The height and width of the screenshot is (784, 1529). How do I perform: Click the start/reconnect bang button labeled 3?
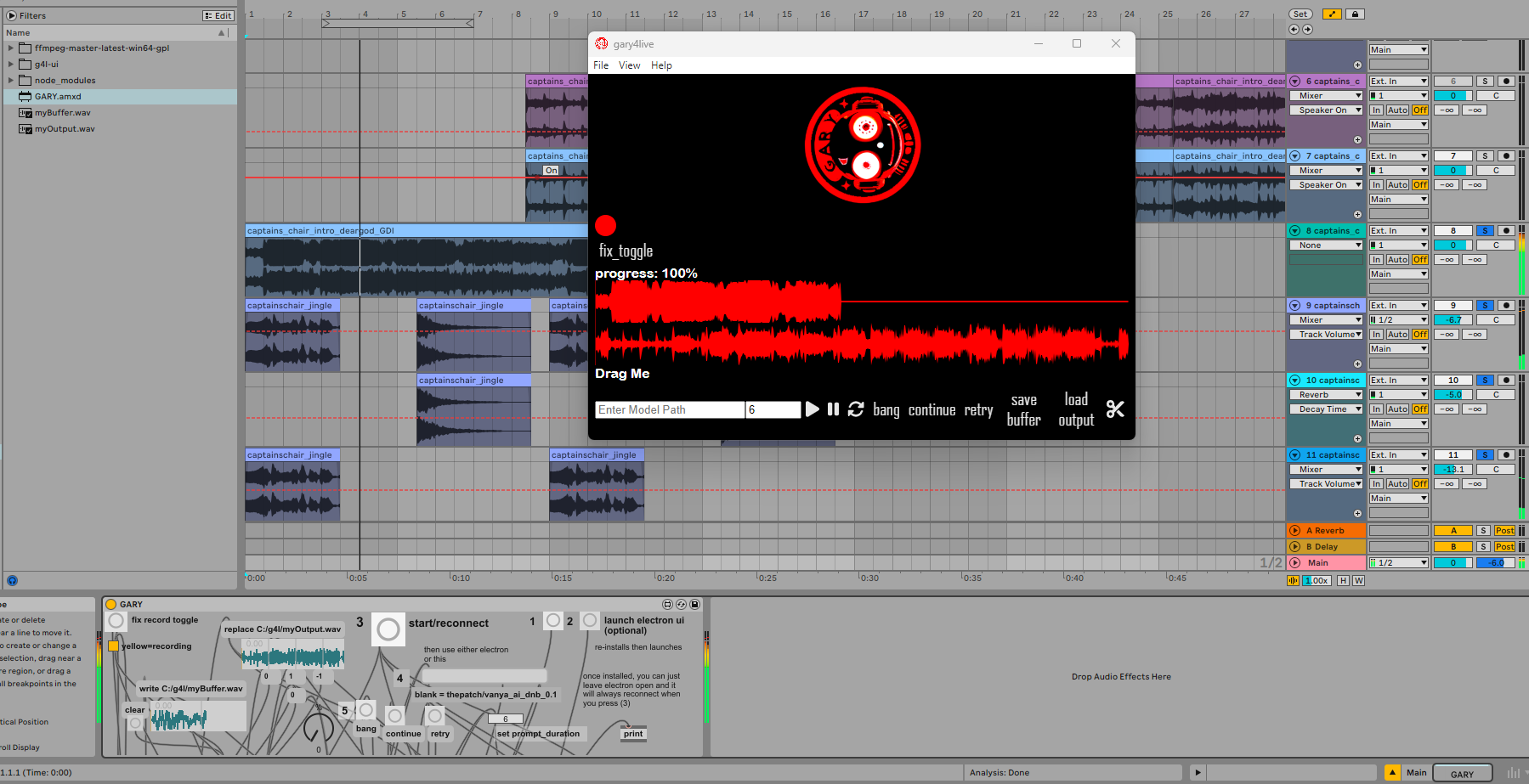(388, 629)
